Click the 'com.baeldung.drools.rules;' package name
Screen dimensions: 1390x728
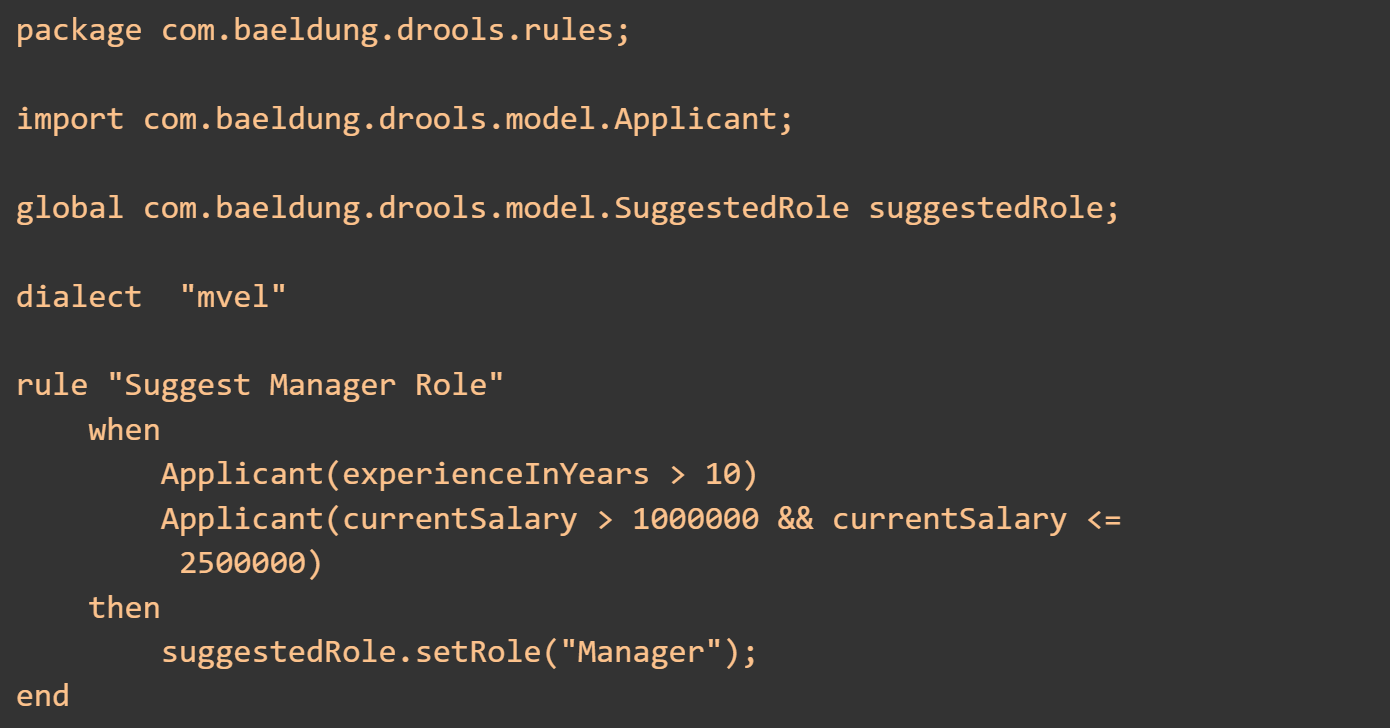click(x=396, y=30)
